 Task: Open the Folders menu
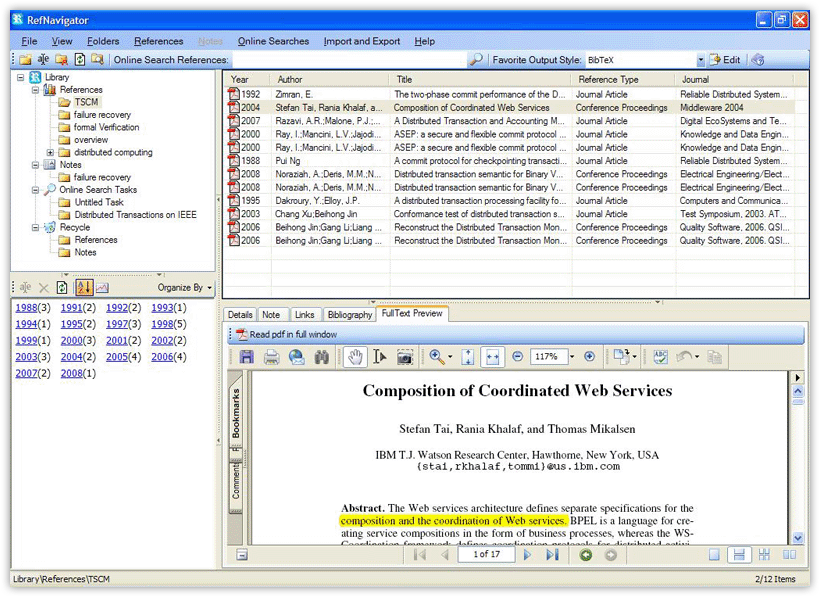(103, 41)
